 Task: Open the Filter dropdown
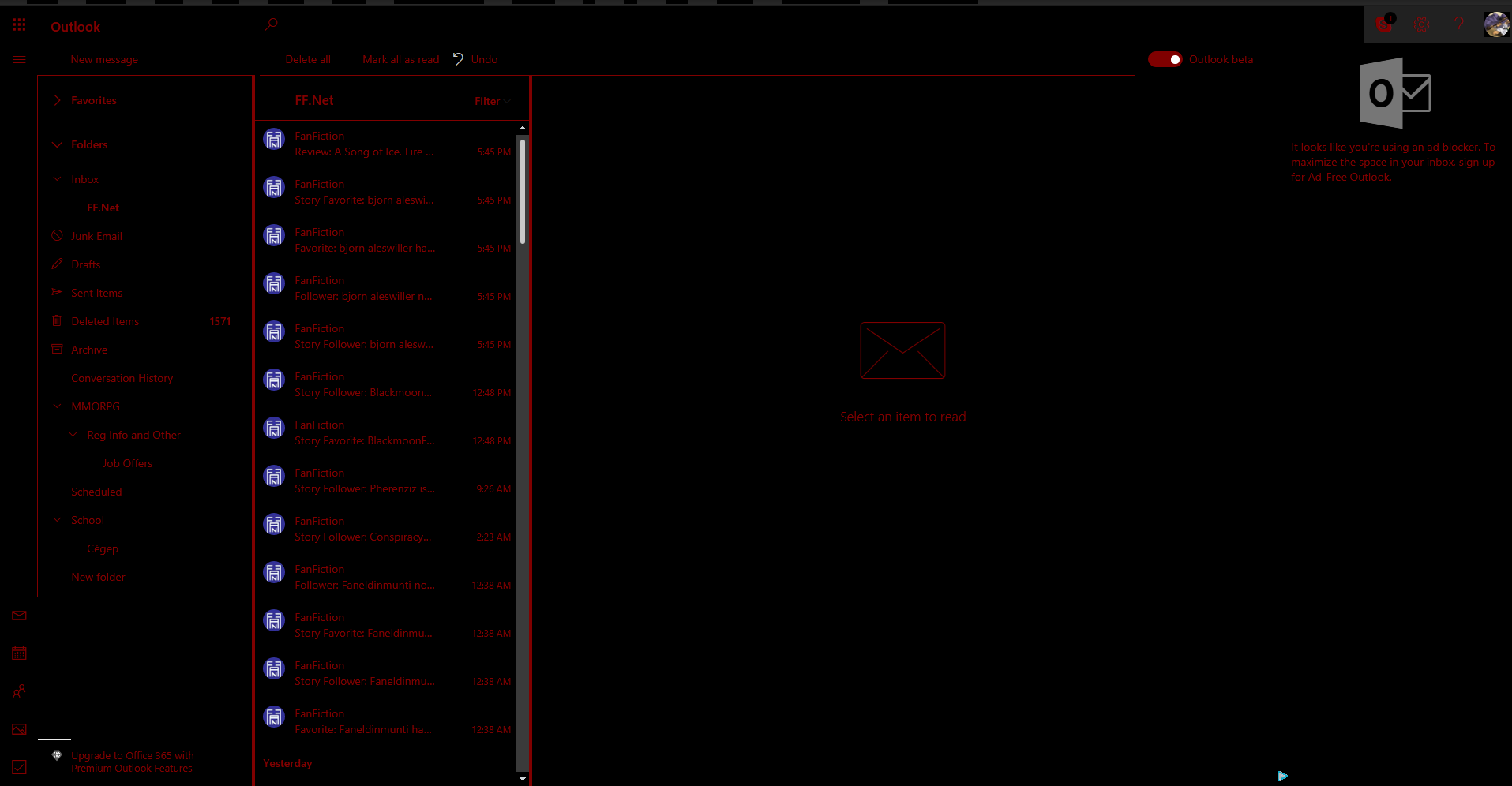[493, 101]
